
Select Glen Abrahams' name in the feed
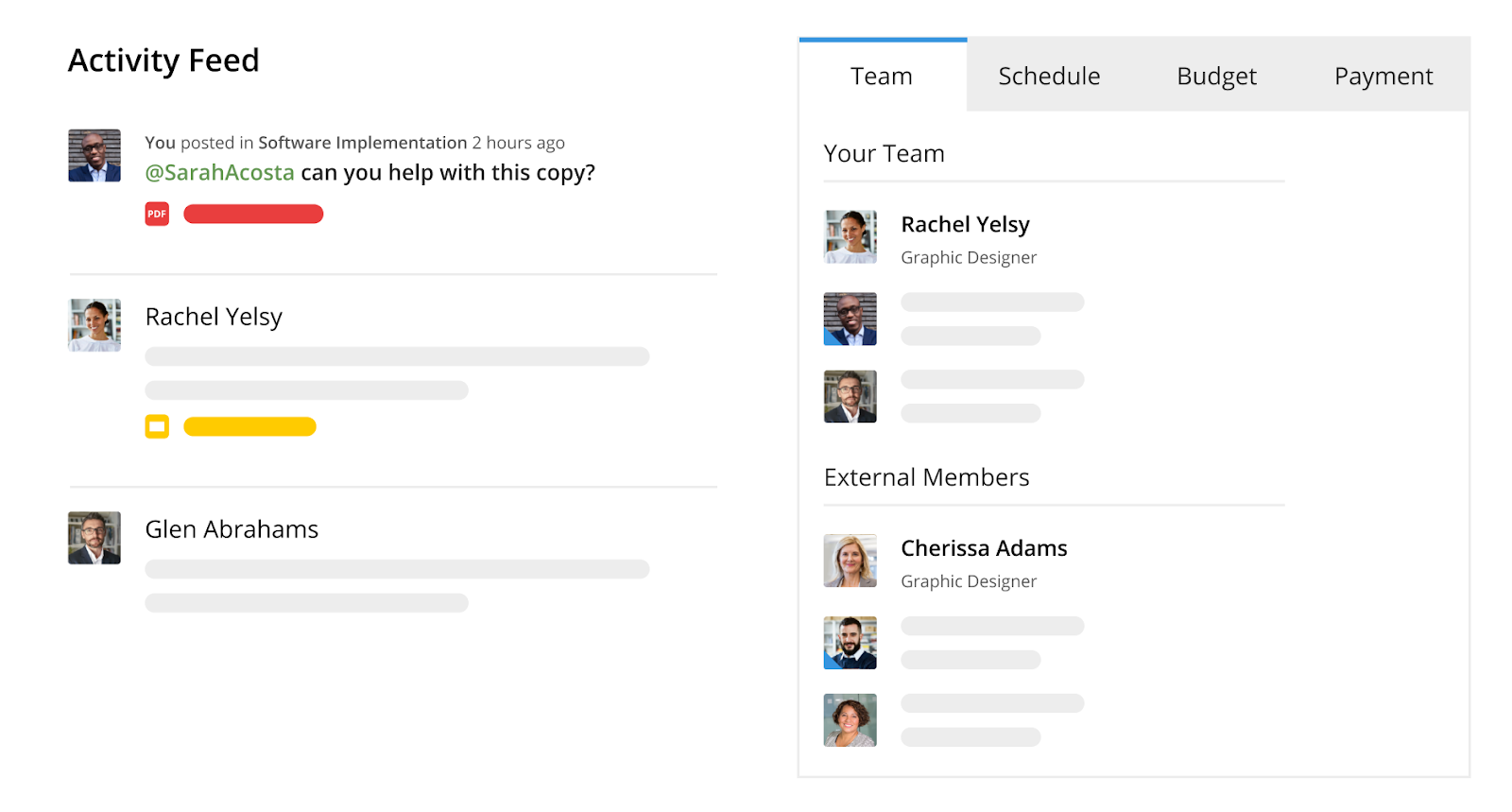pyautogui.click(x=231, y=529)
